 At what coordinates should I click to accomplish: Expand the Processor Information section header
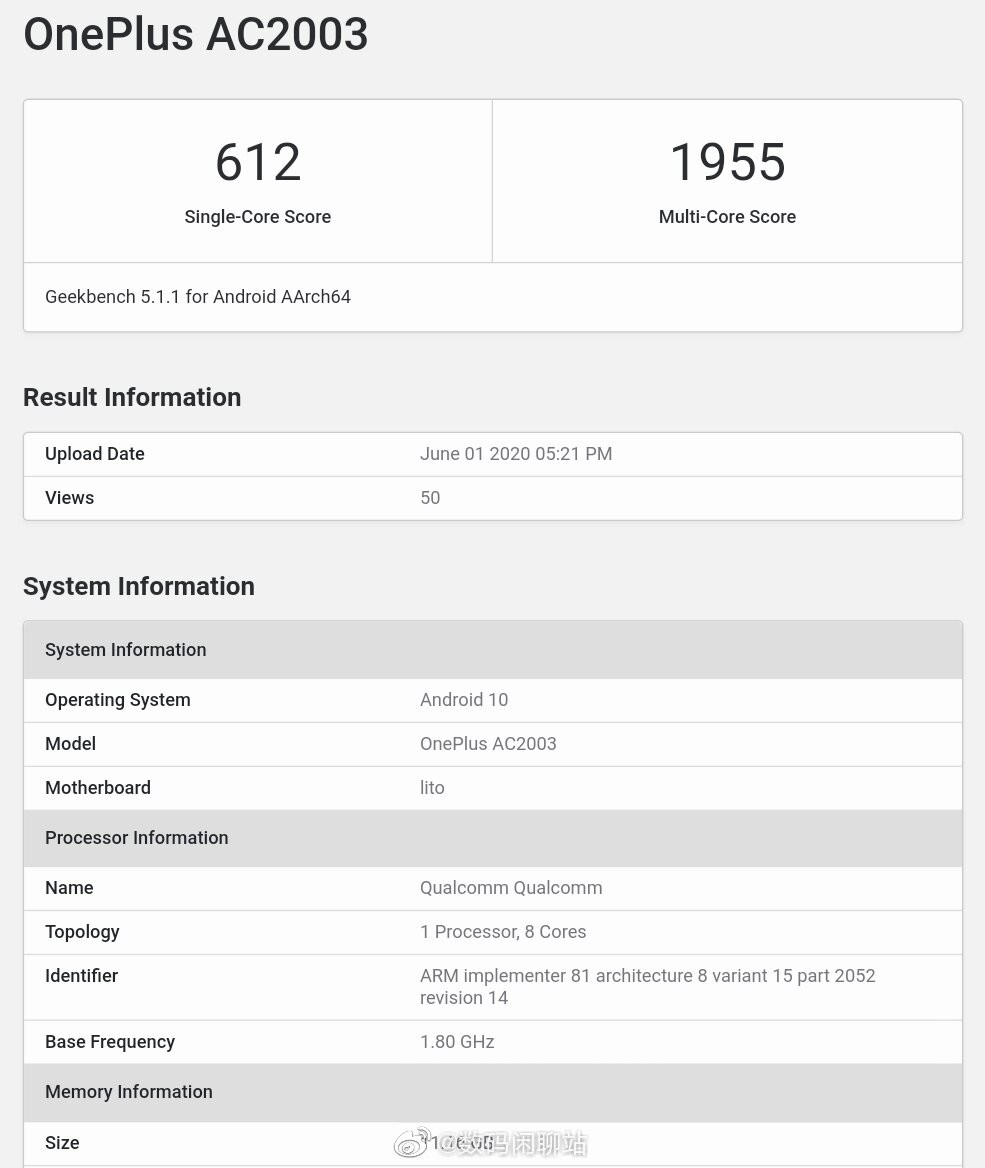point(136,837)
